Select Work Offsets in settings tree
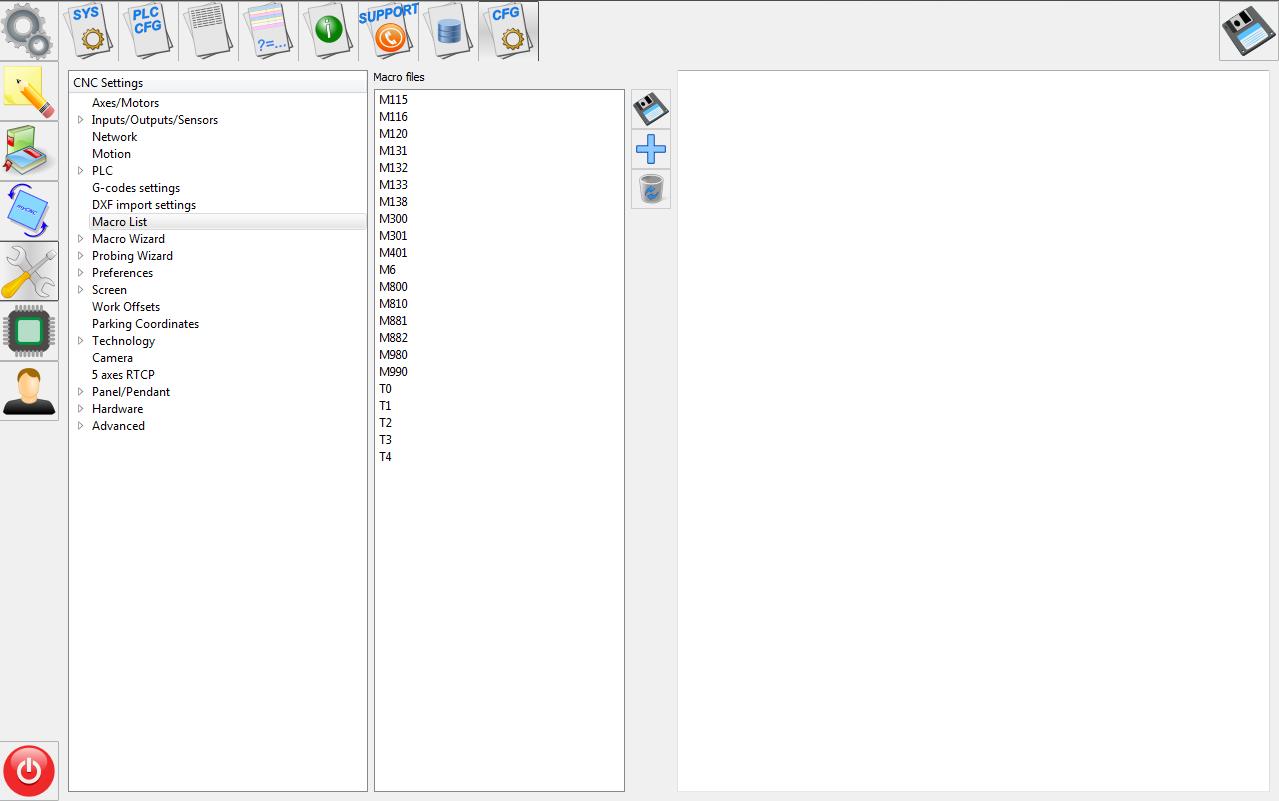Viewport: 1279px width, 801px height. click(x=126, y=307)
